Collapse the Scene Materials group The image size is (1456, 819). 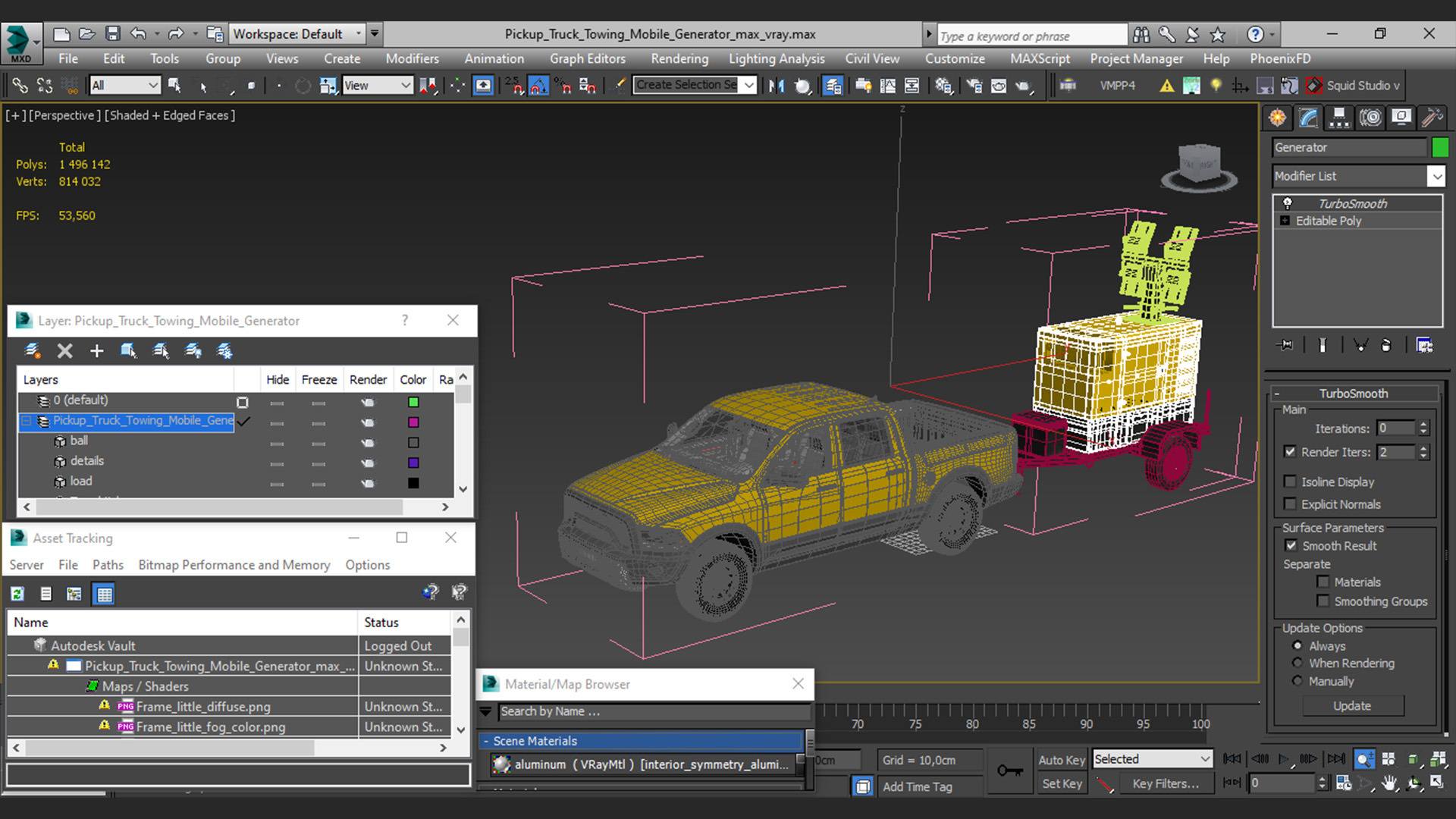[486, 741]
